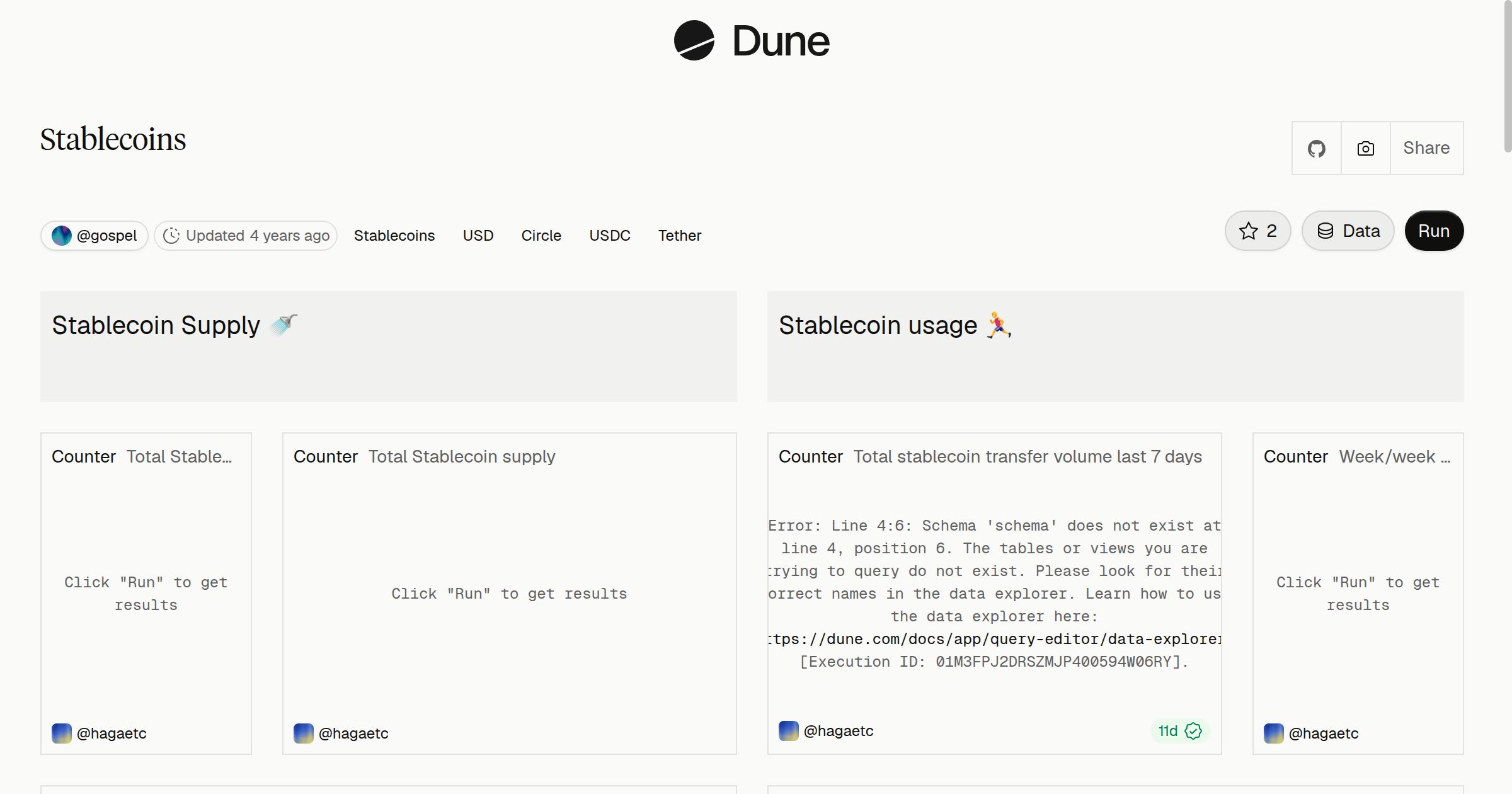Click the database icon in the Data button

(1326, 231)
